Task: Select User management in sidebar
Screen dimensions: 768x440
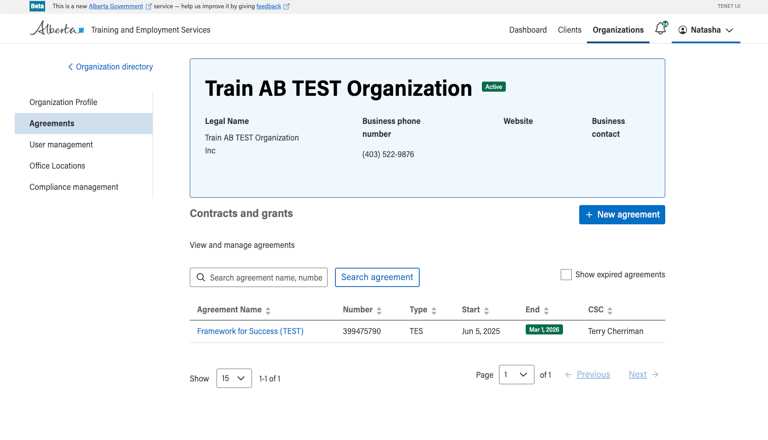Action: pos(61,145)
